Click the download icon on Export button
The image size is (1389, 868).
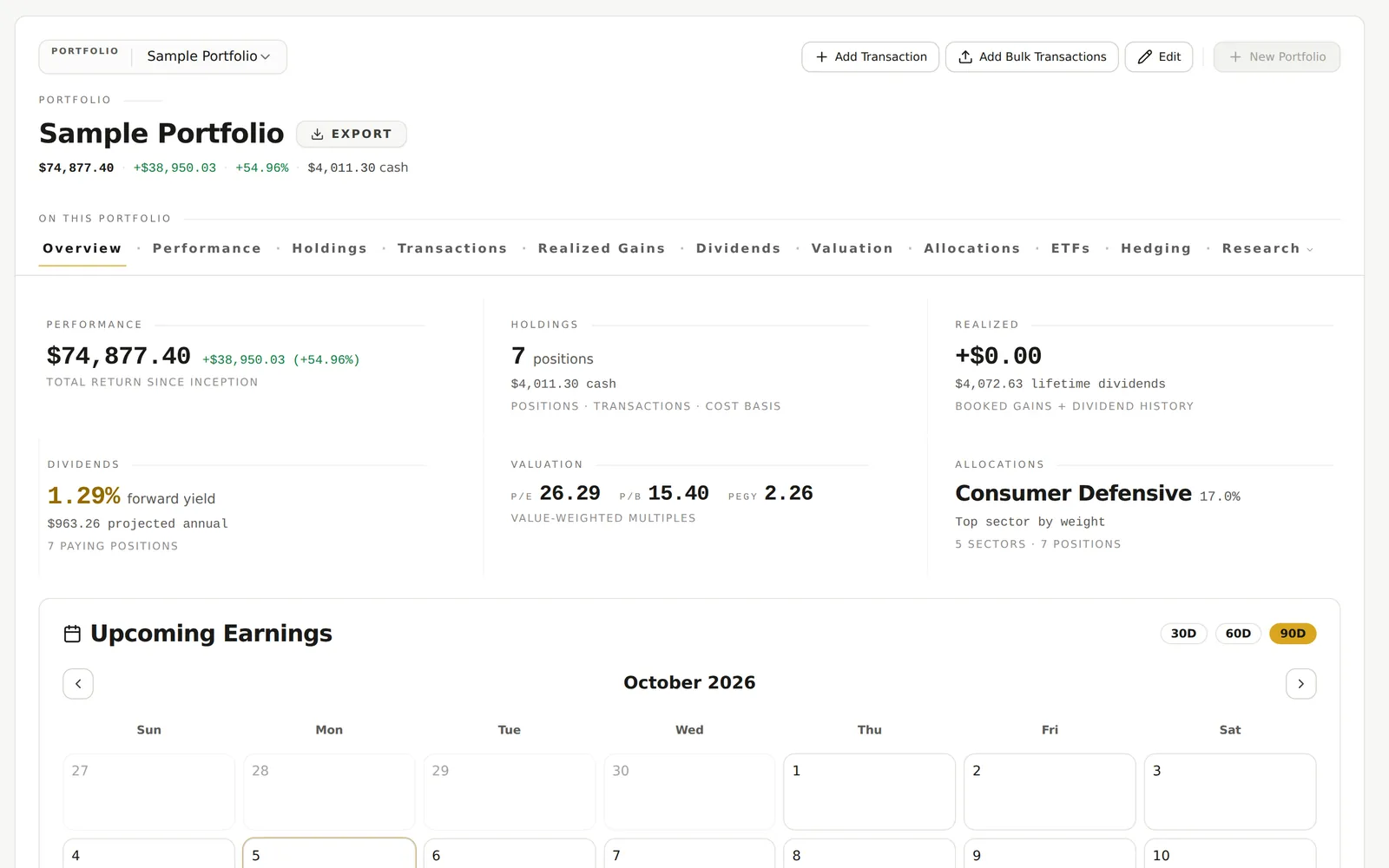pyautogui.click(x=318, y=135)
